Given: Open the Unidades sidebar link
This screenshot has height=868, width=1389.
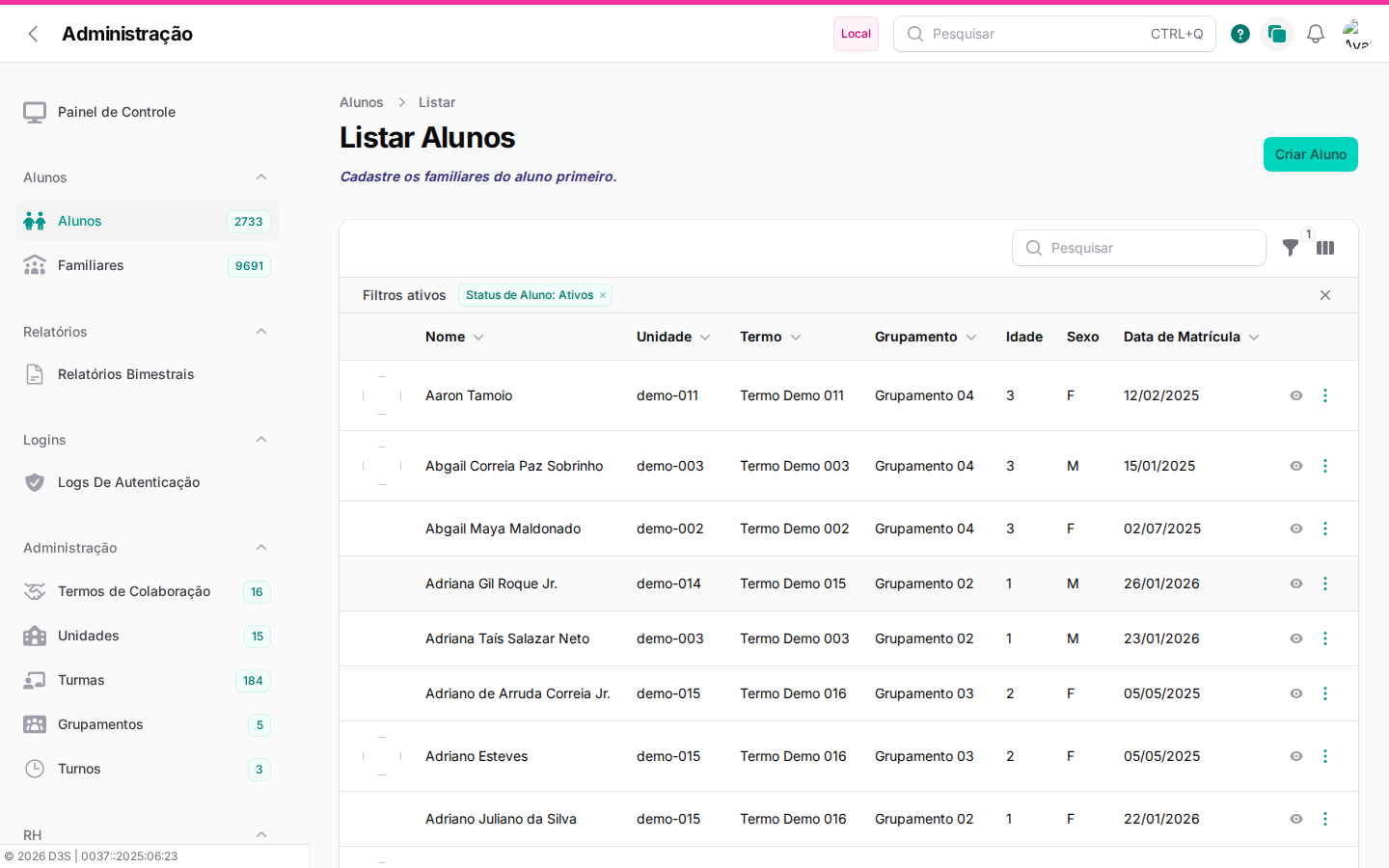Looking at the screenshot, I should (147, 636).
